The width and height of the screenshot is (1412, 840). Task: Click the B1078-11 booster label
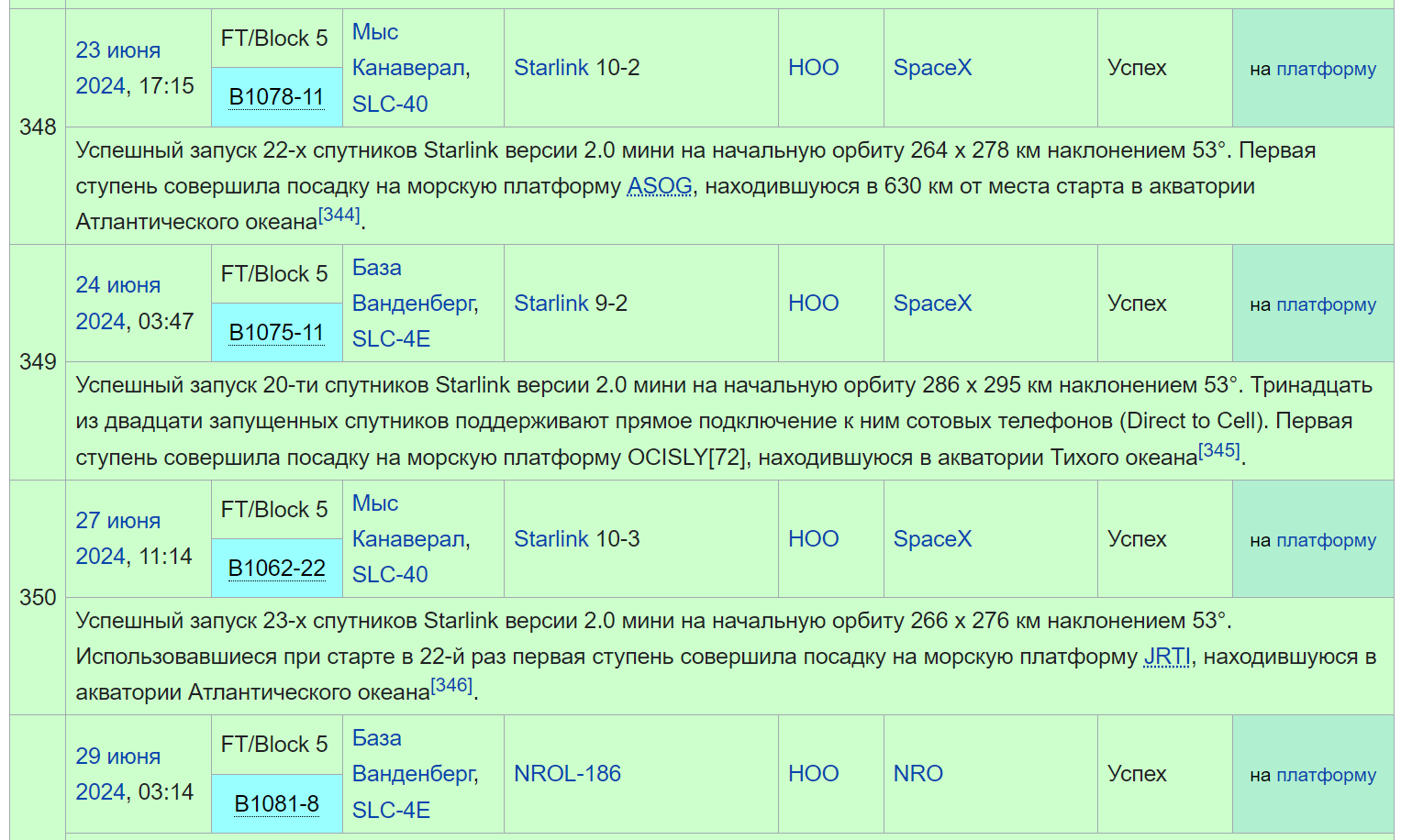(276, 97)
